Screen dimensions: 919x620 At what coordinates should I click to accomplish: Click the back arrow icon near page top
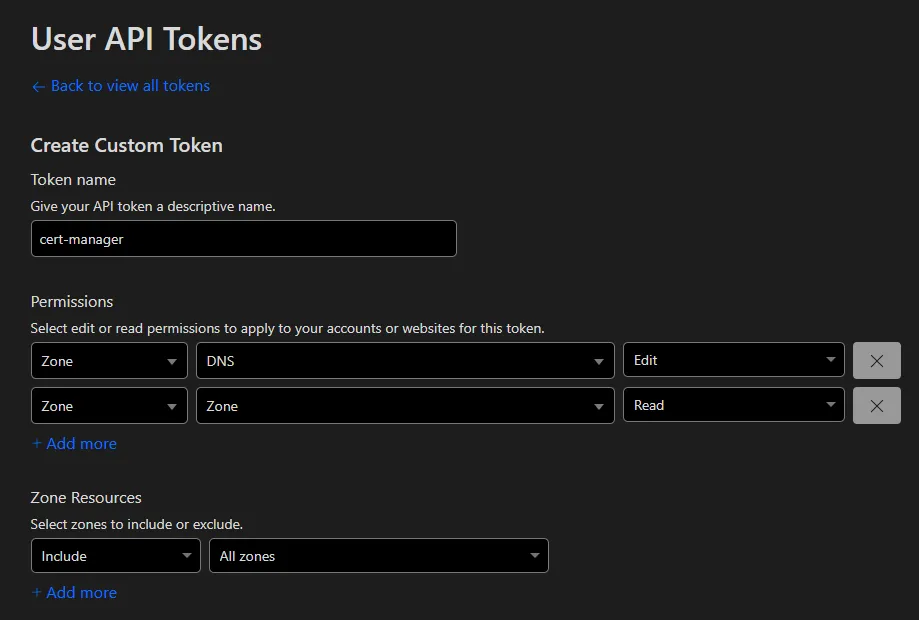pyautogui.click(x=38, y=86)
